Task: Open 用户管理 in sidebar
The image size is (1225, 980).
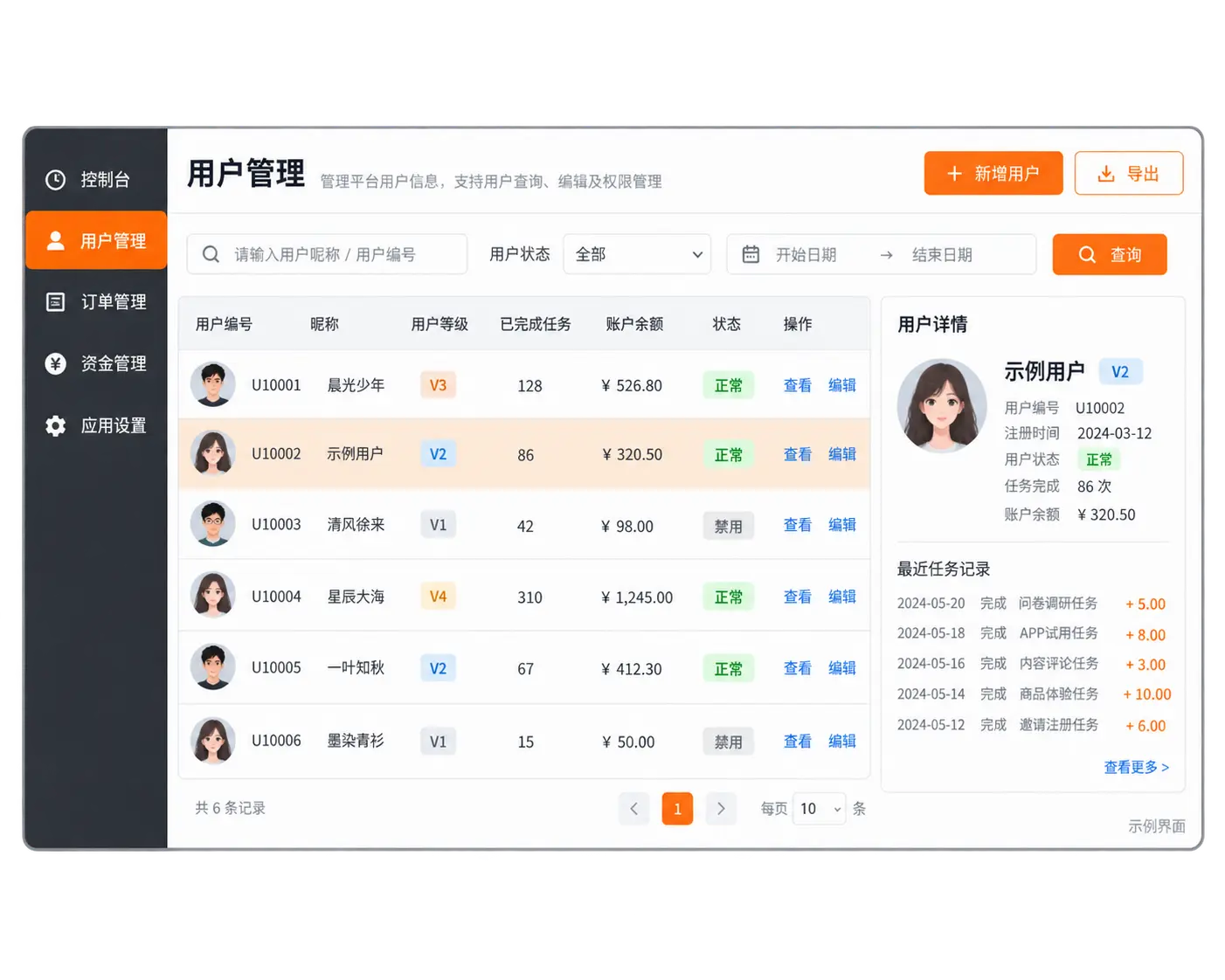Action: [96, 240]
